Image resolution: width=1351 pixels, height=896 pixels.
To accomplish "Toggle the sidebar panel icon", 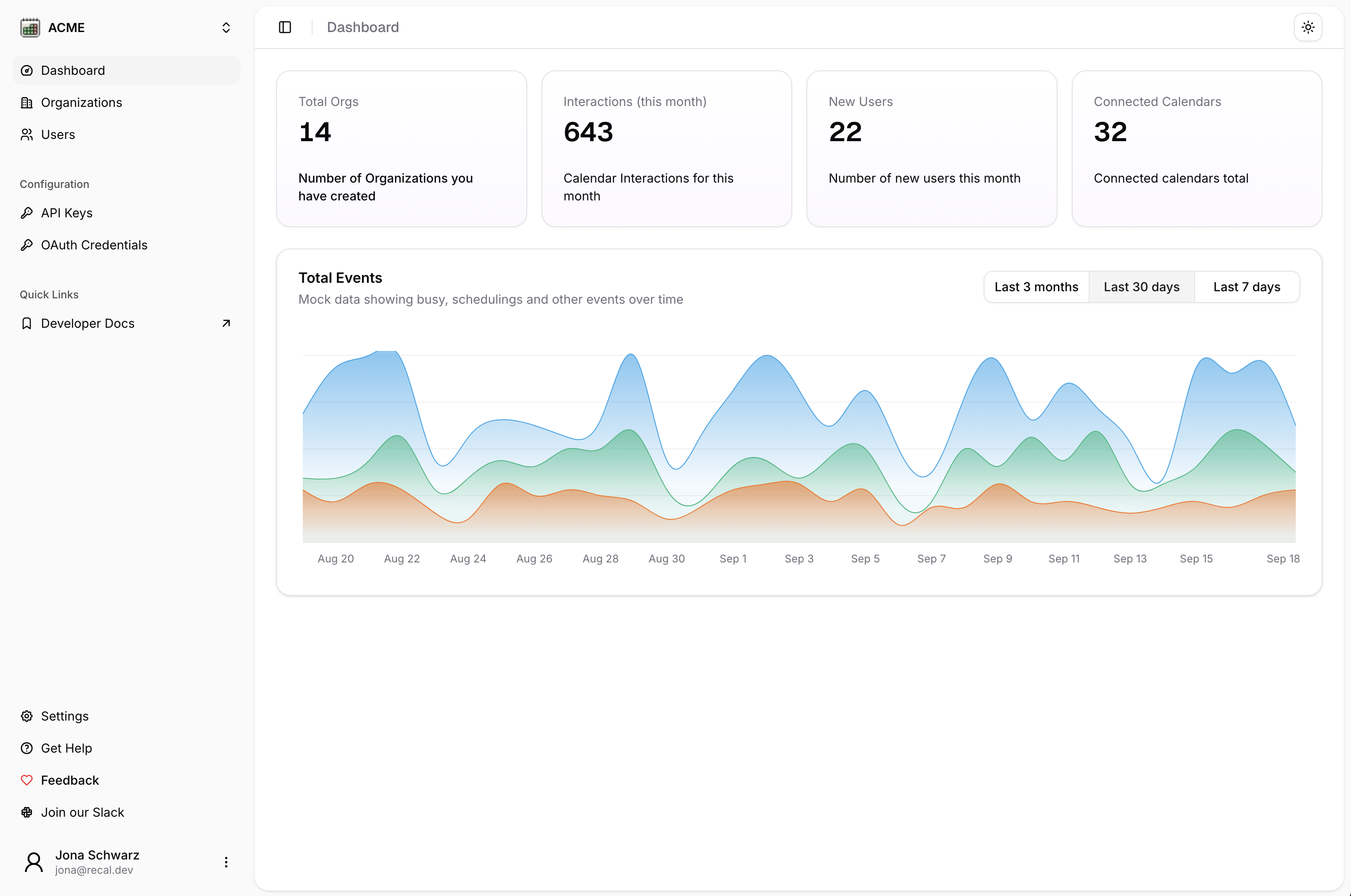I will coord(285,27).
